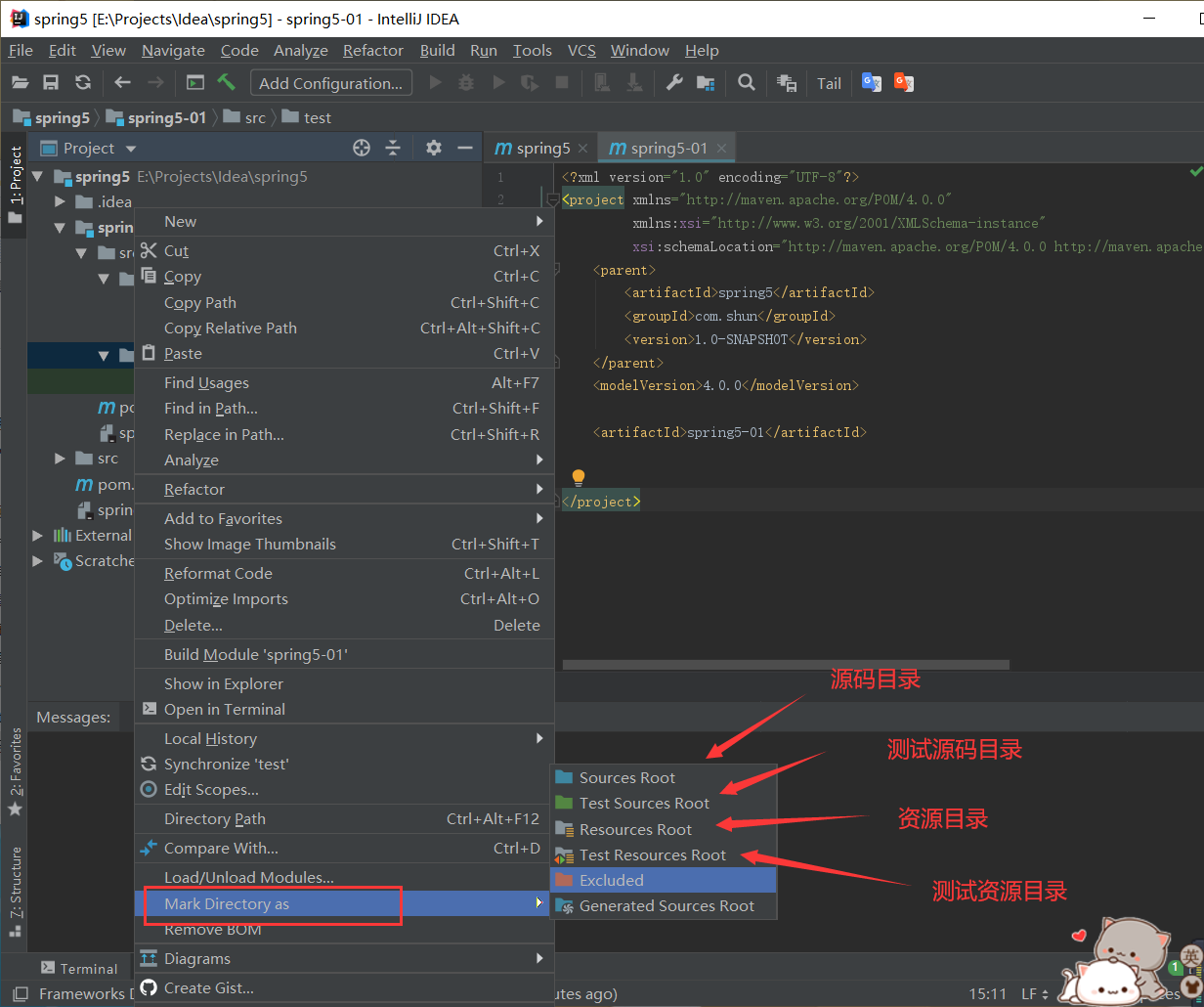Choose Copy Path in context menu
The width and height of the screenshot is (1204, 1007).
point(344,302)
